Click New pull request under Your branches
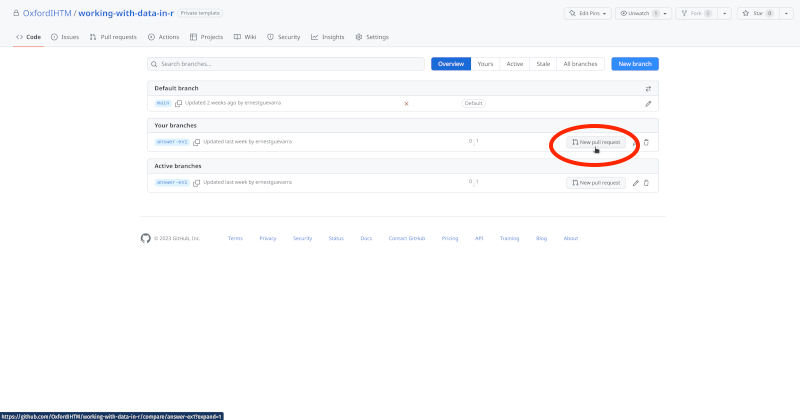The image size is (800, 420). 596,142
